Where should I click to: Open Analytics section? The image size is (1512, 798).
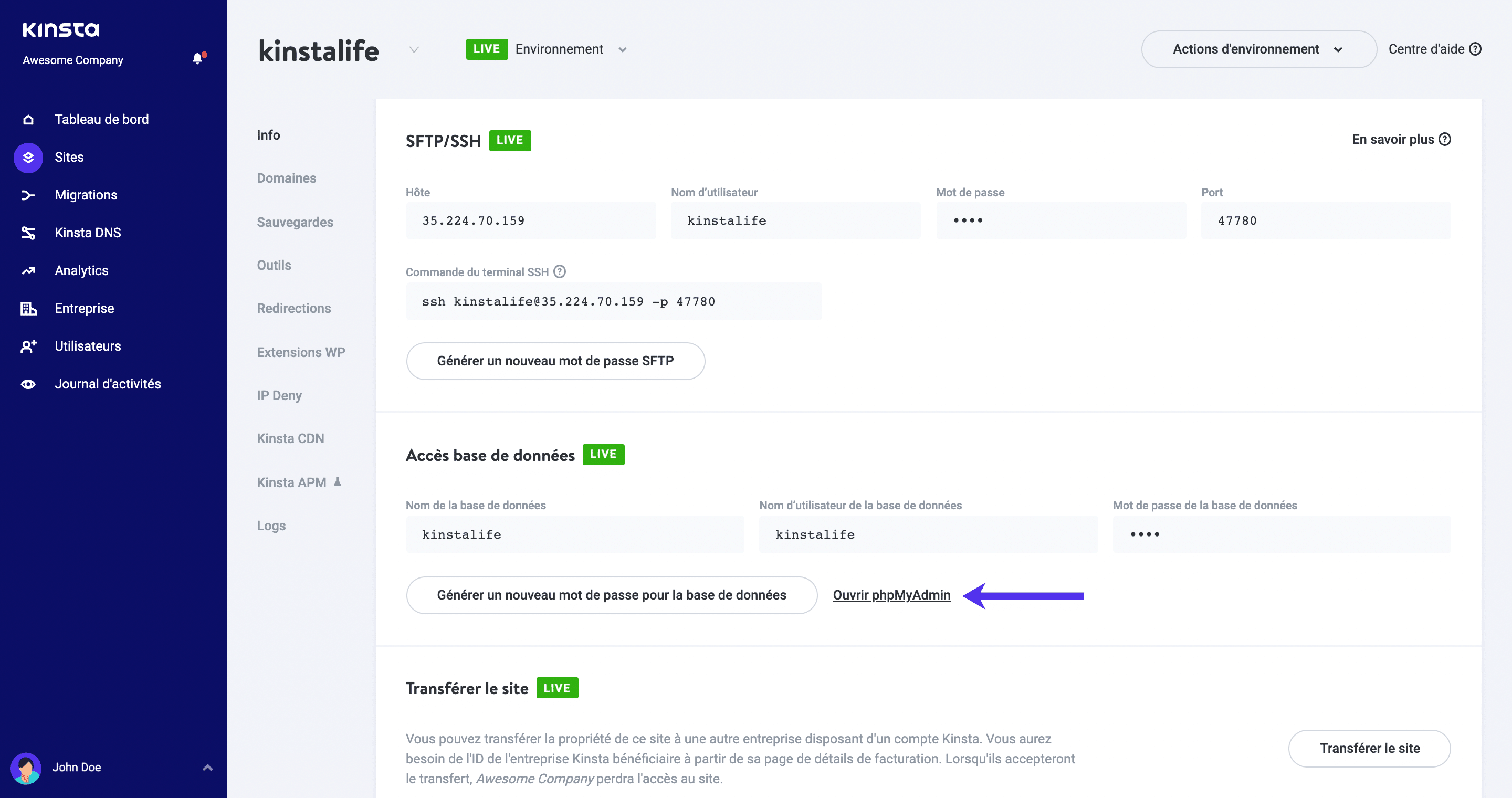click(81, 270)
